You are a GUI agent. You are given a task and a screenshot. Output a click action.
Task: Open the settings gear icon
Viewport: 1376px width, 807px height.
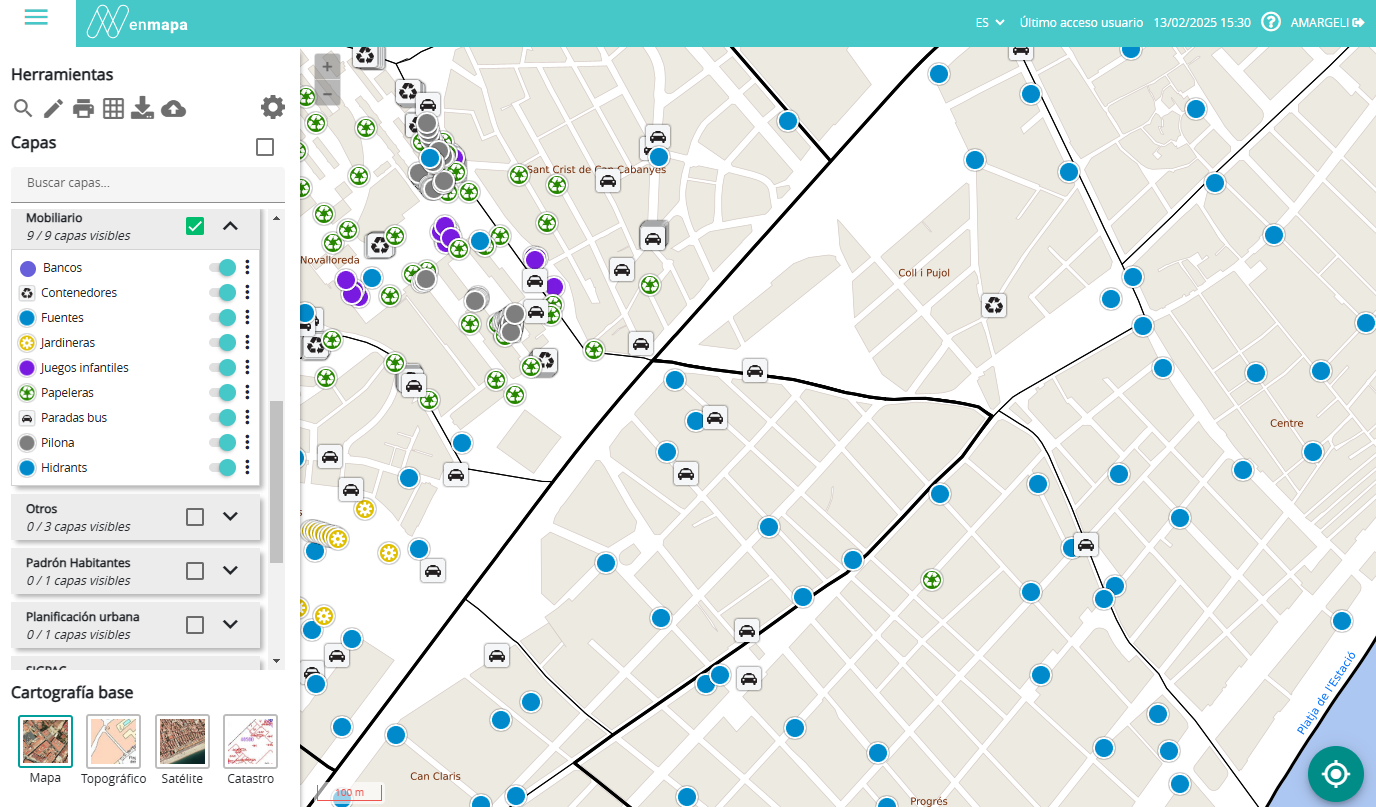(x=272, y=107)
